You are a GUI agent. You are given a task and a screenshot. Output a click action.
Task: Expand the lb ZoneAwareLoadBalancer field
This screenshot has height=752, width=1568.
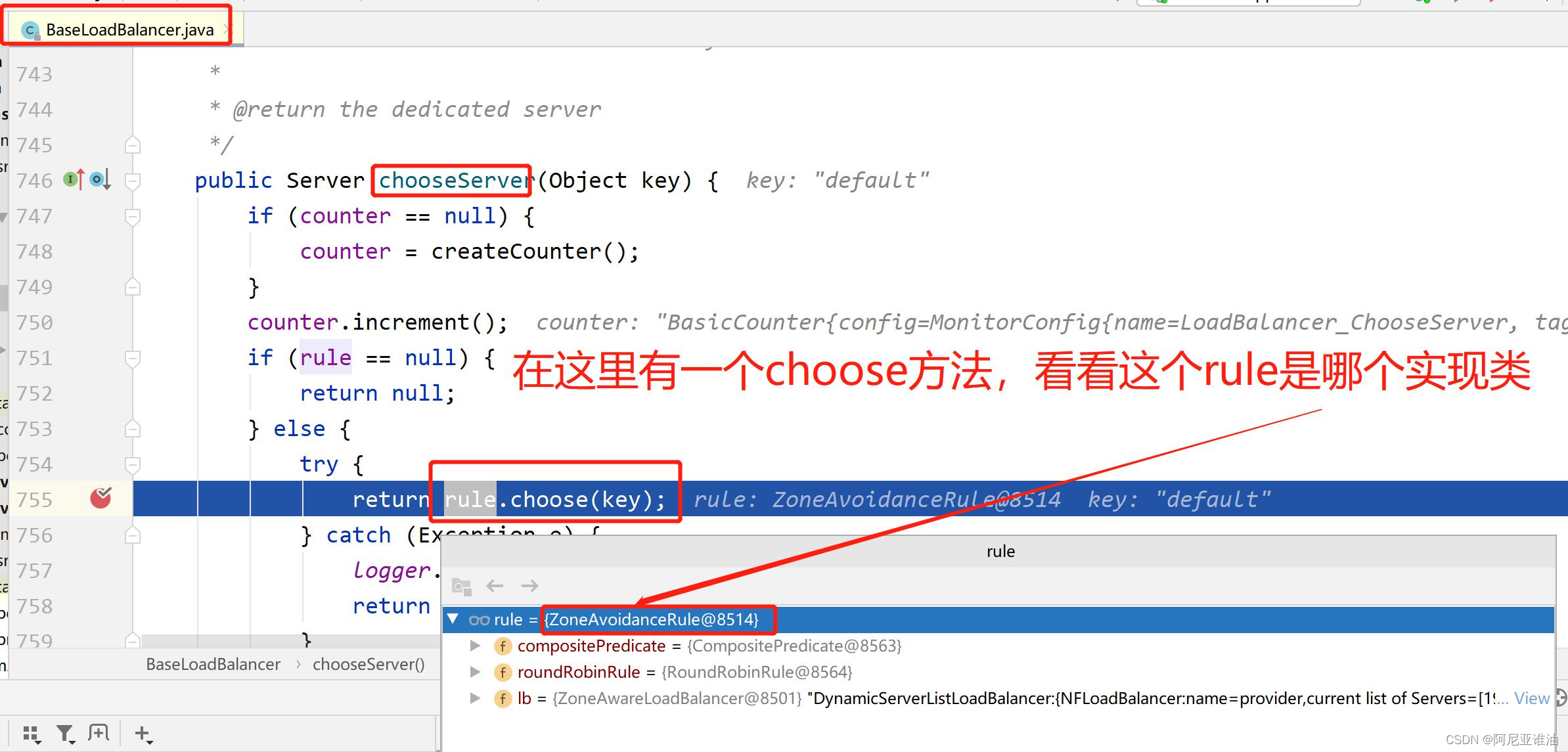pyautogui.click(x=475, y=698)
